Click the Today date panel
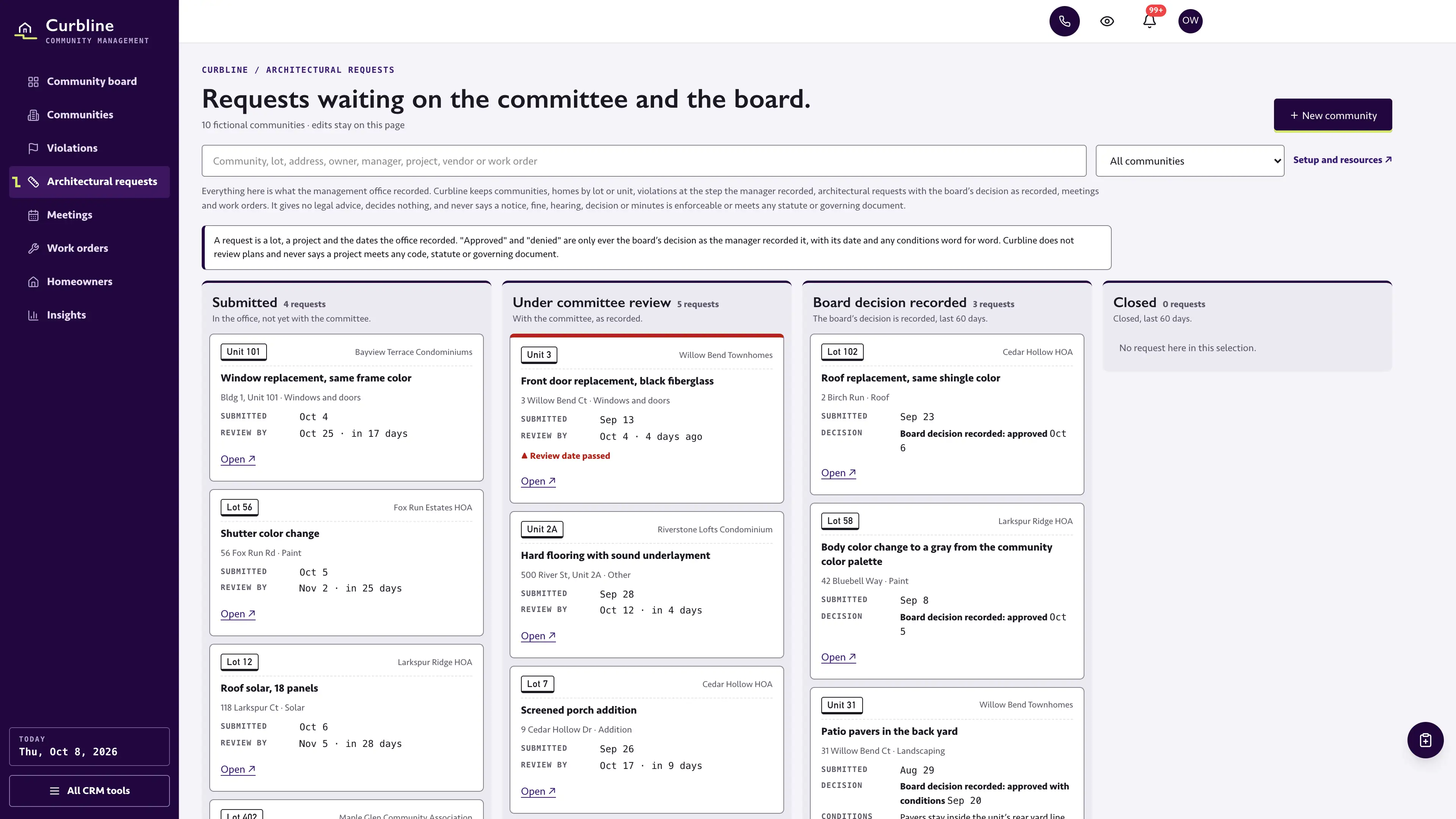 (89, 746)
